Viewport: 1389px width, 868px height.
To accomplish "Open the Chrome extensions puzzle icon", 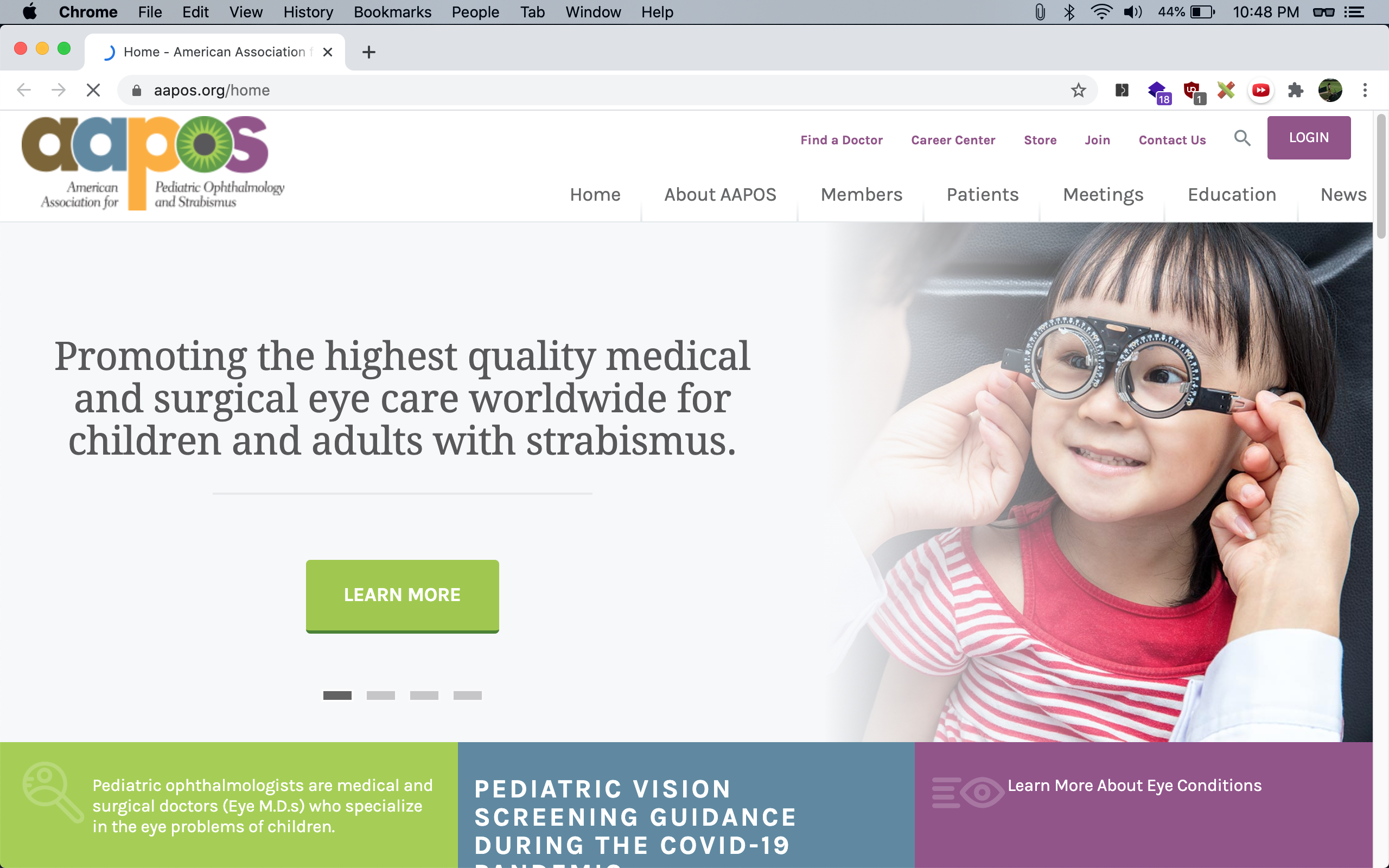I will pos(1295,90).
